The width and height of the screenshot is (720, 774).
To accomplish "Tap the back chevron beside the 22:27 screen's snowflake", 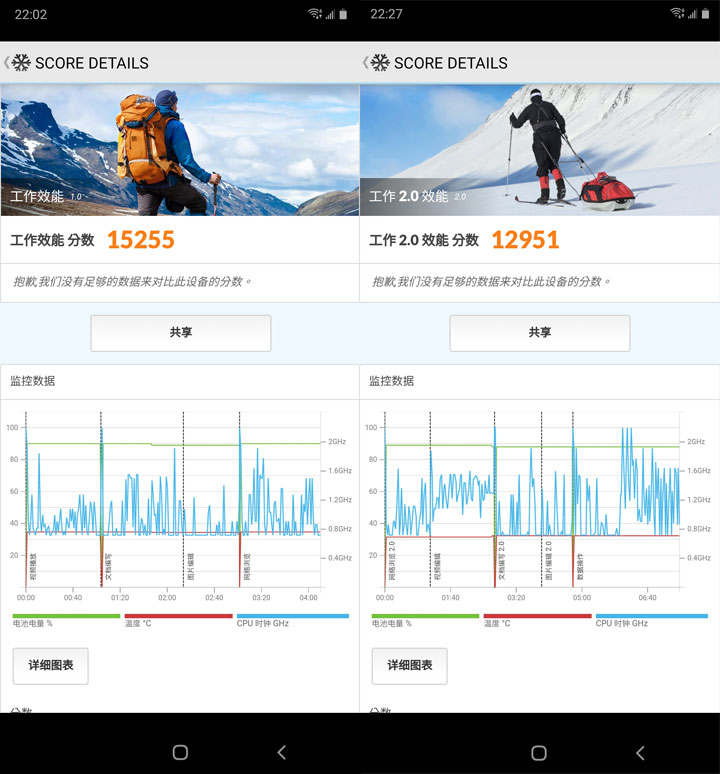I will (x=365, y=63).
